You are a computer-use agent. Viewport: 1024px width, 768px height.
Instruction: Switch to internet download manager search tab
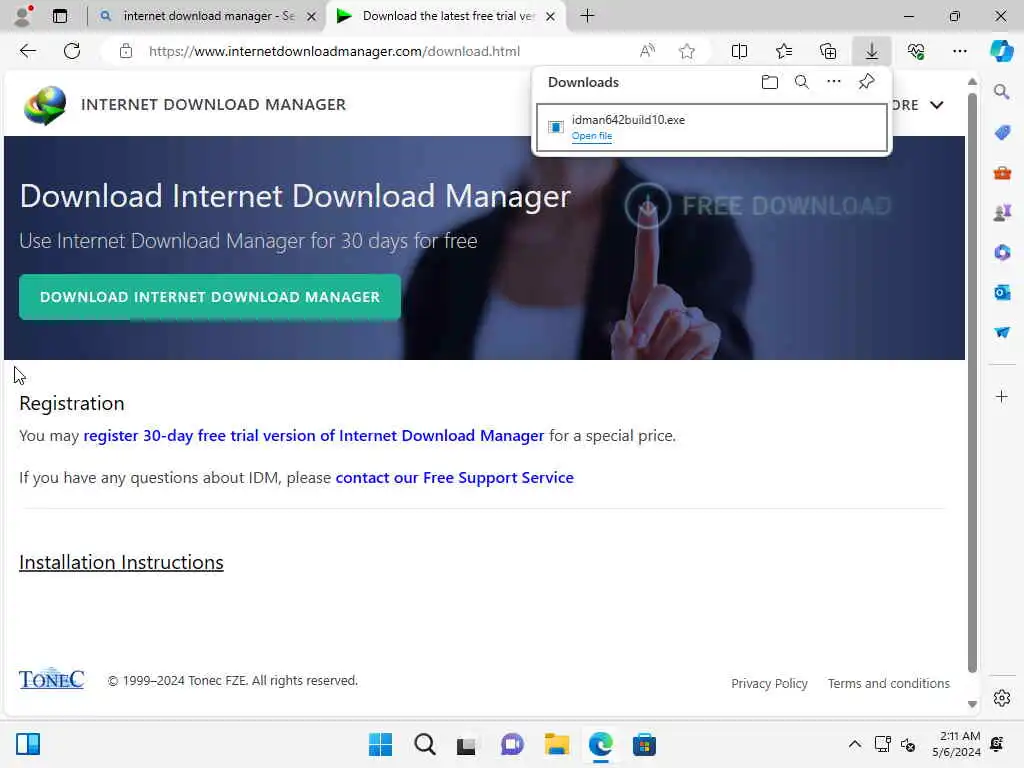tap(208, 16)
